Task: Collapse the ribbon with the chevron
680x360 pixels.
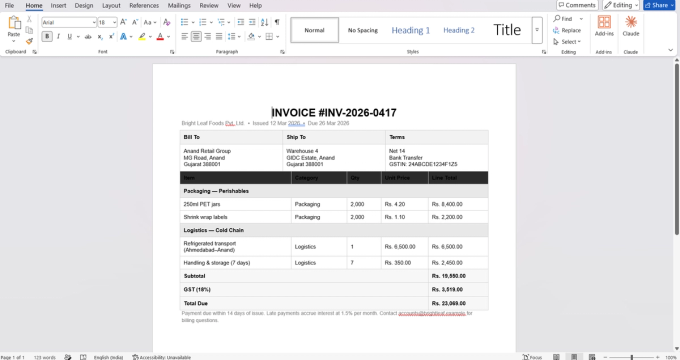Action: [x=670, y=51]
